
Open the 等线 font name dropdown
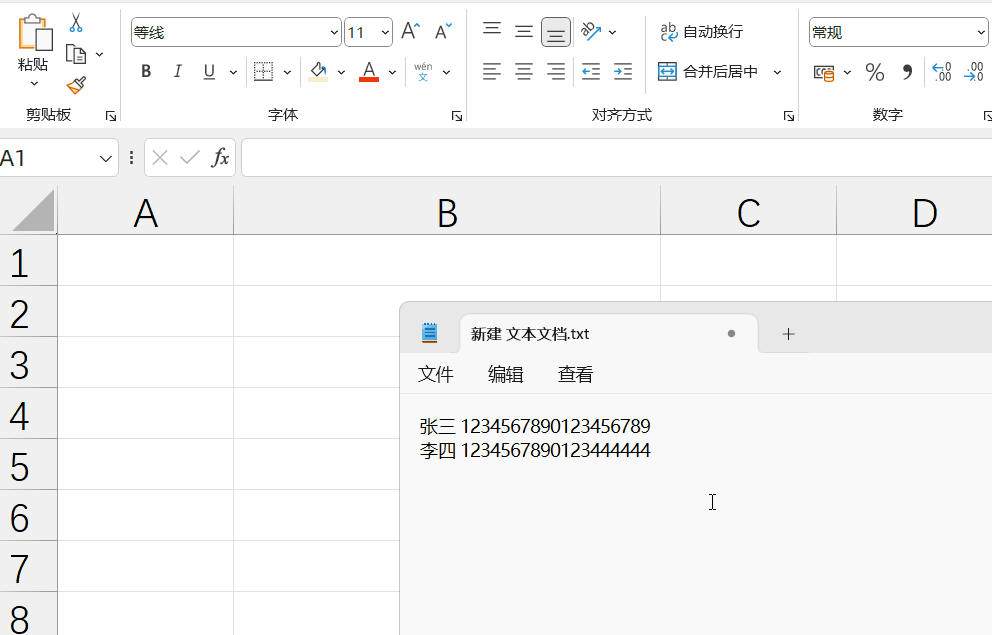[334, 32]
